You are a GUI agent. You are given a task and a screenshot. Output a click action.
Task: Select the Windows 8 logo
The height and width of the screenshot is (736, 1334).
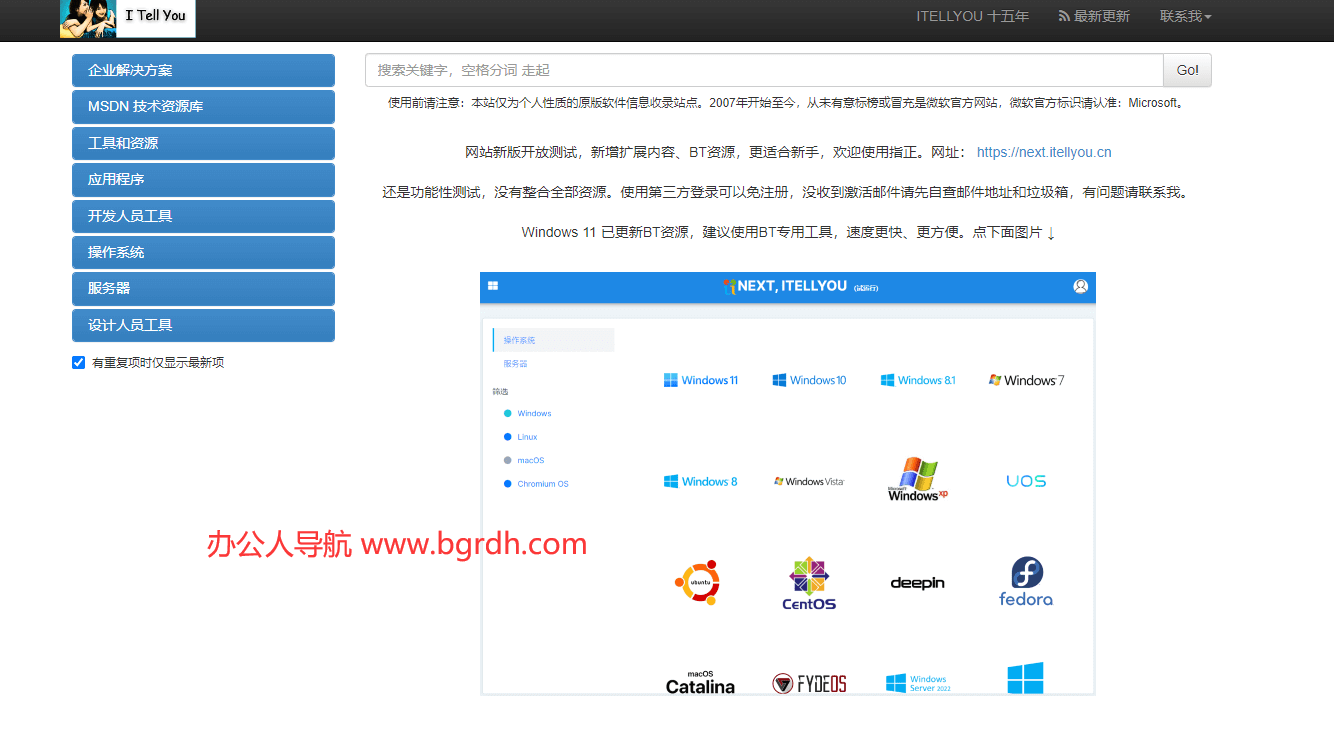(700, 481)
